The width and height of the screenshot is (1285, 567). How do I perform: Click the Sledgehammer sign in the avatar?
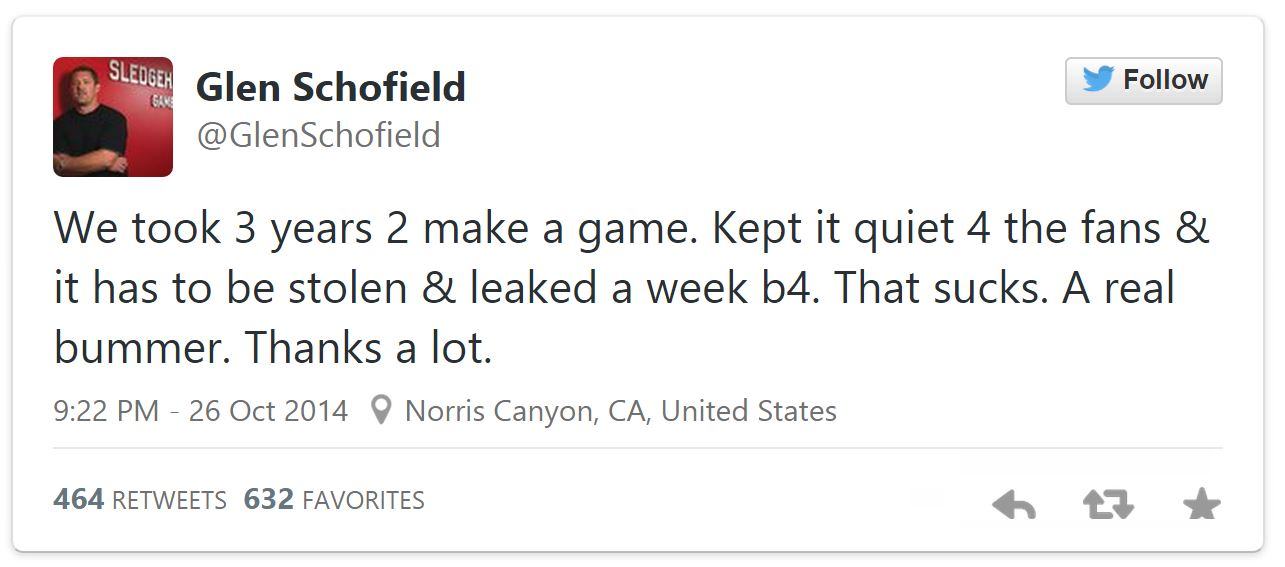click(140, 76)
